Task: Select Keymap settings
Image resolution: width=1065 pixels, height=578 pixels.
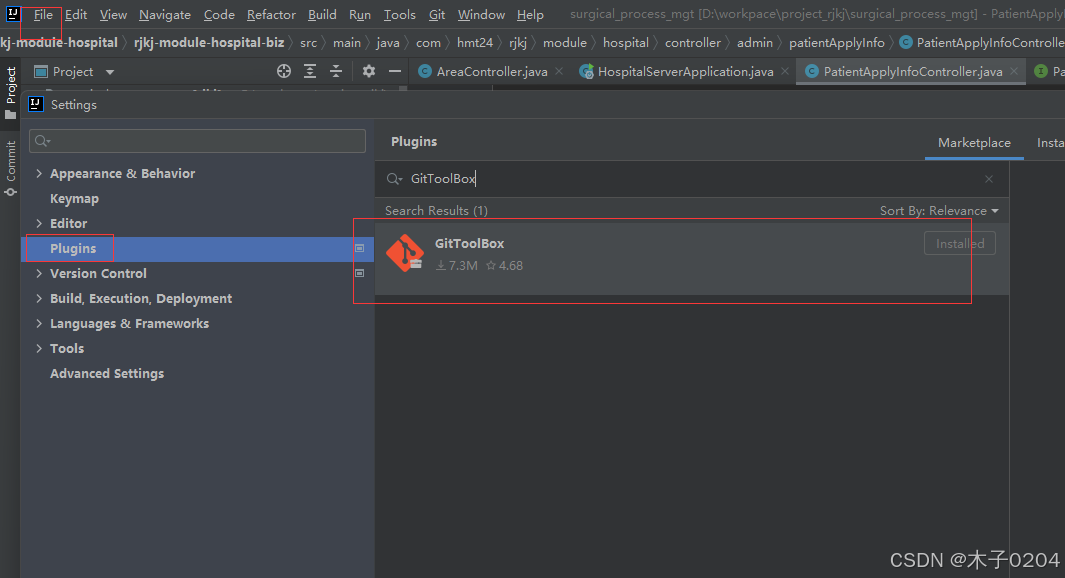Action: pyautogui.click(x=74, y=198)
